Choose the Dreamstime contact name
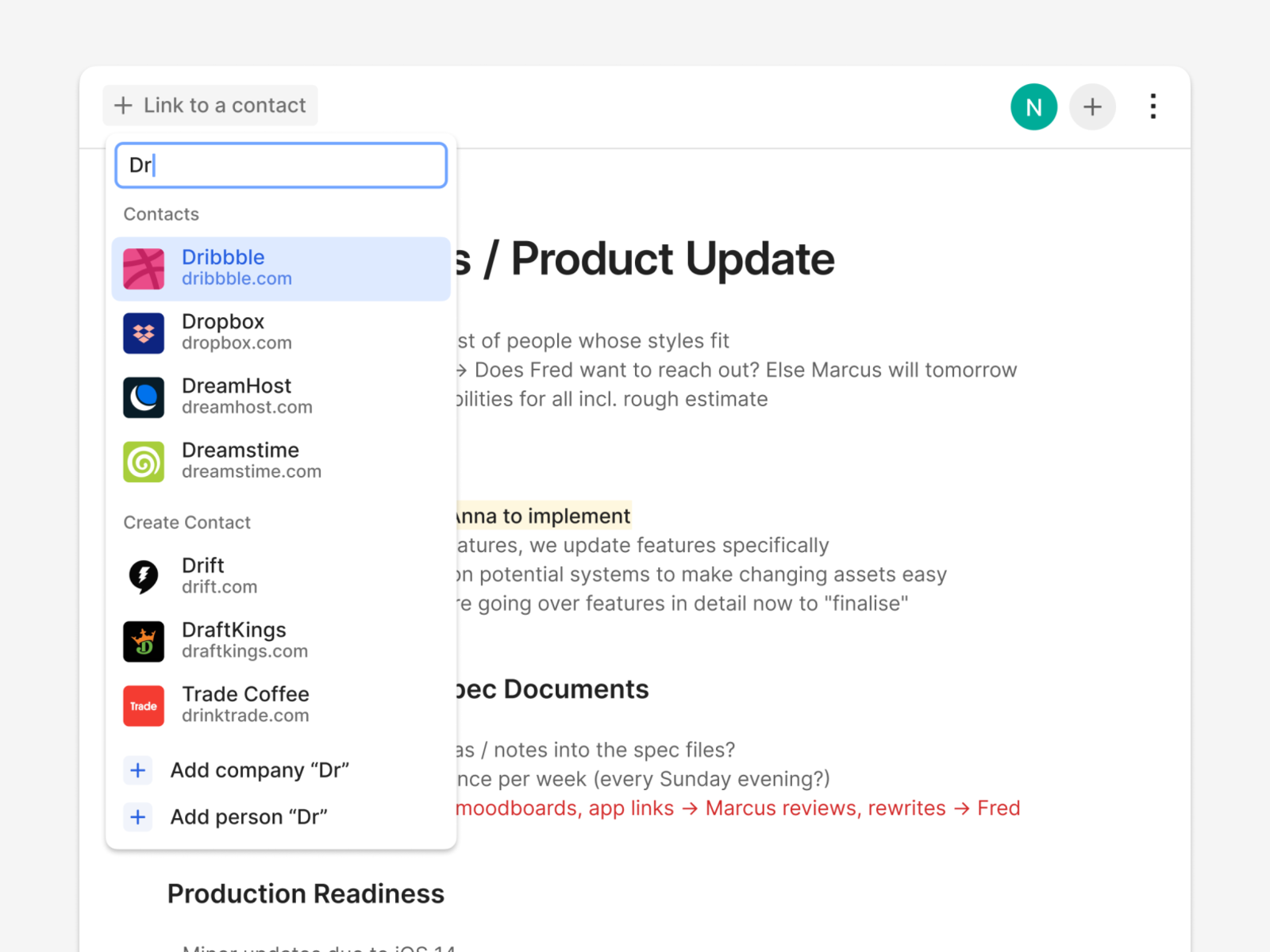This screenshot has height=952, width=1270. 241,450
